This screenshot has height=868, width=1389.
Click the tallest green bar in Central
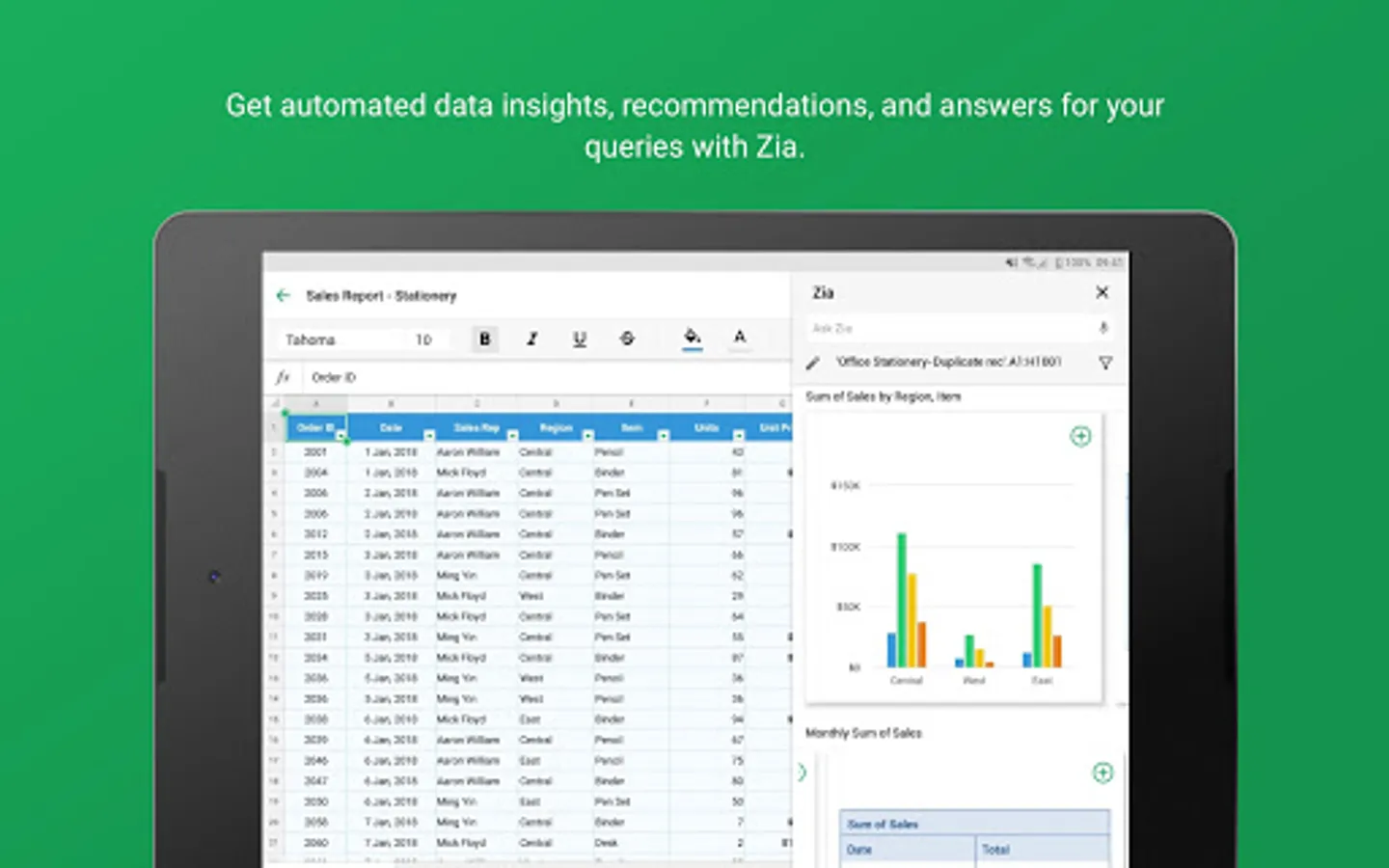[902, 600]
